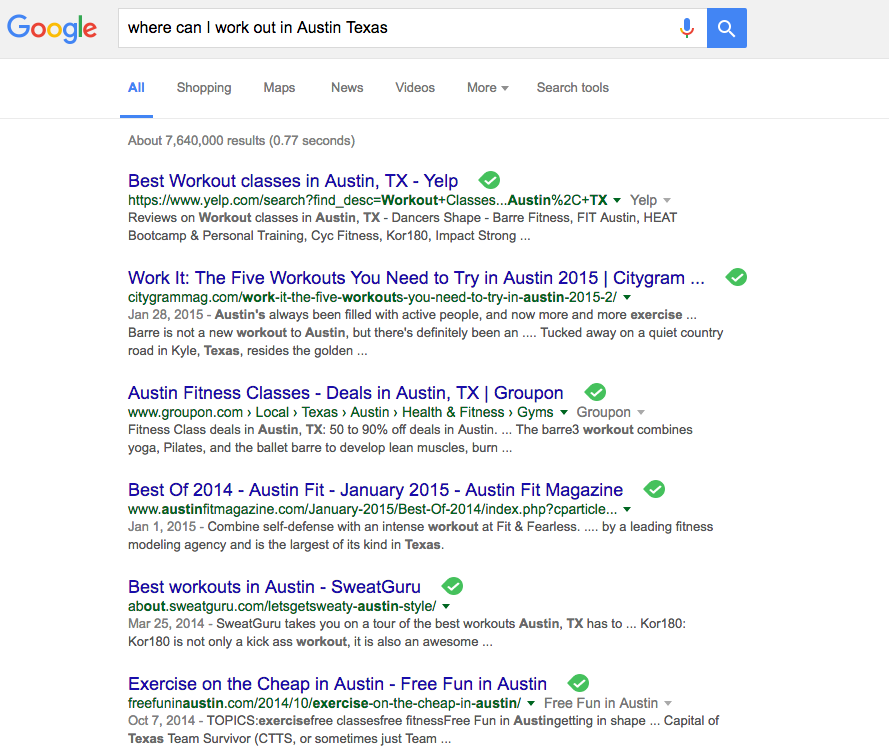The image size is (889, 756).
Task: Switch to the News tab
Action: [x=347, y=88]
